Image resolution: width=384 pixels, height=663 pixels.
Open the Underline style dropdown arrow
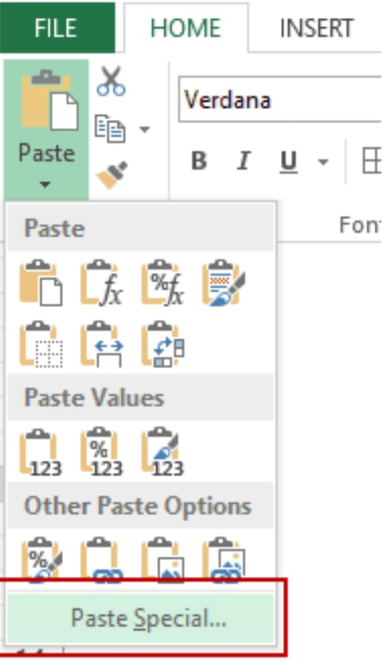tap(323, 162)
